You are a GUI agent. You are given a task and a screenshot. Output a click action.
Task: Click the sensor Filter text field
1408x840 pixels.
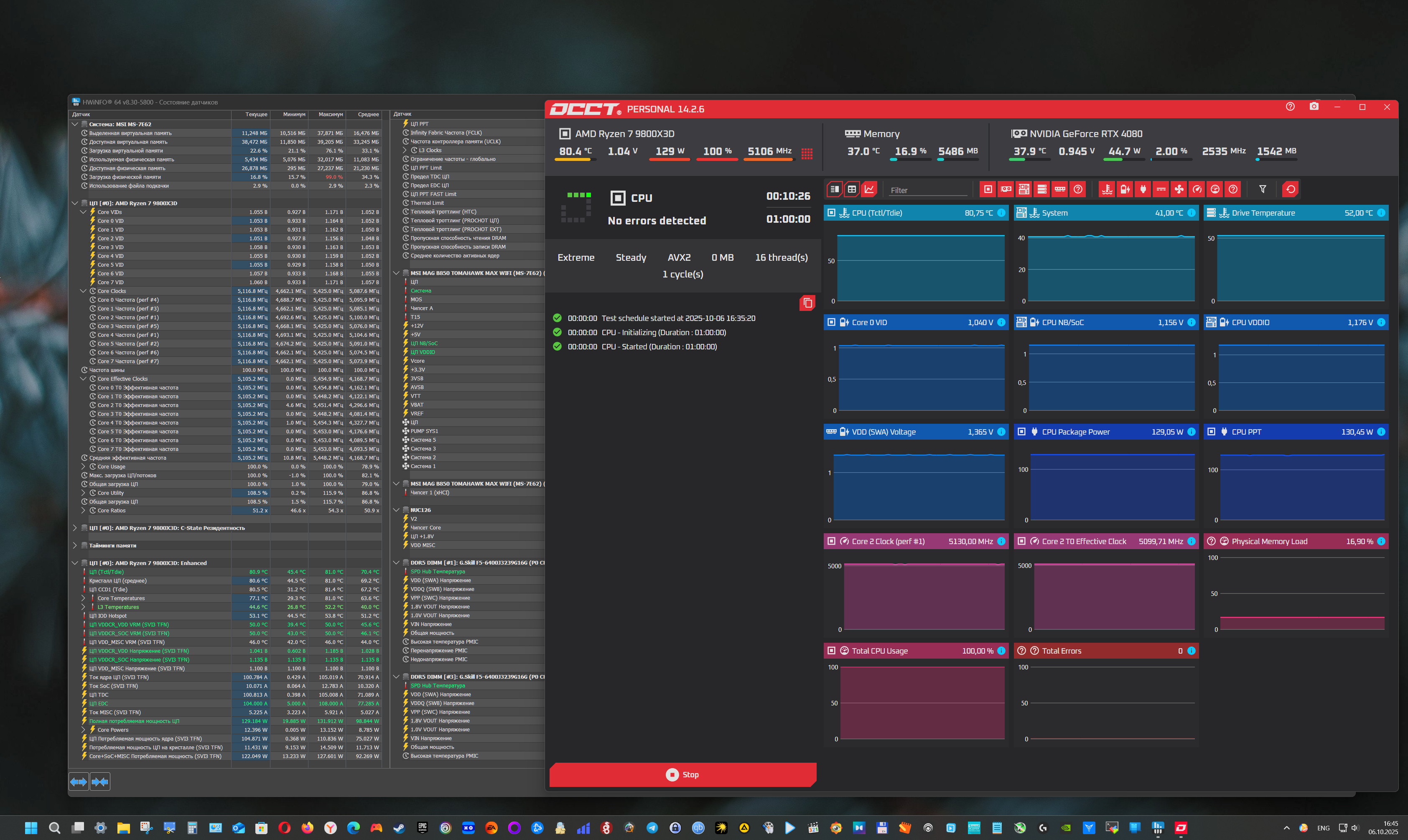tap(927, 190)
